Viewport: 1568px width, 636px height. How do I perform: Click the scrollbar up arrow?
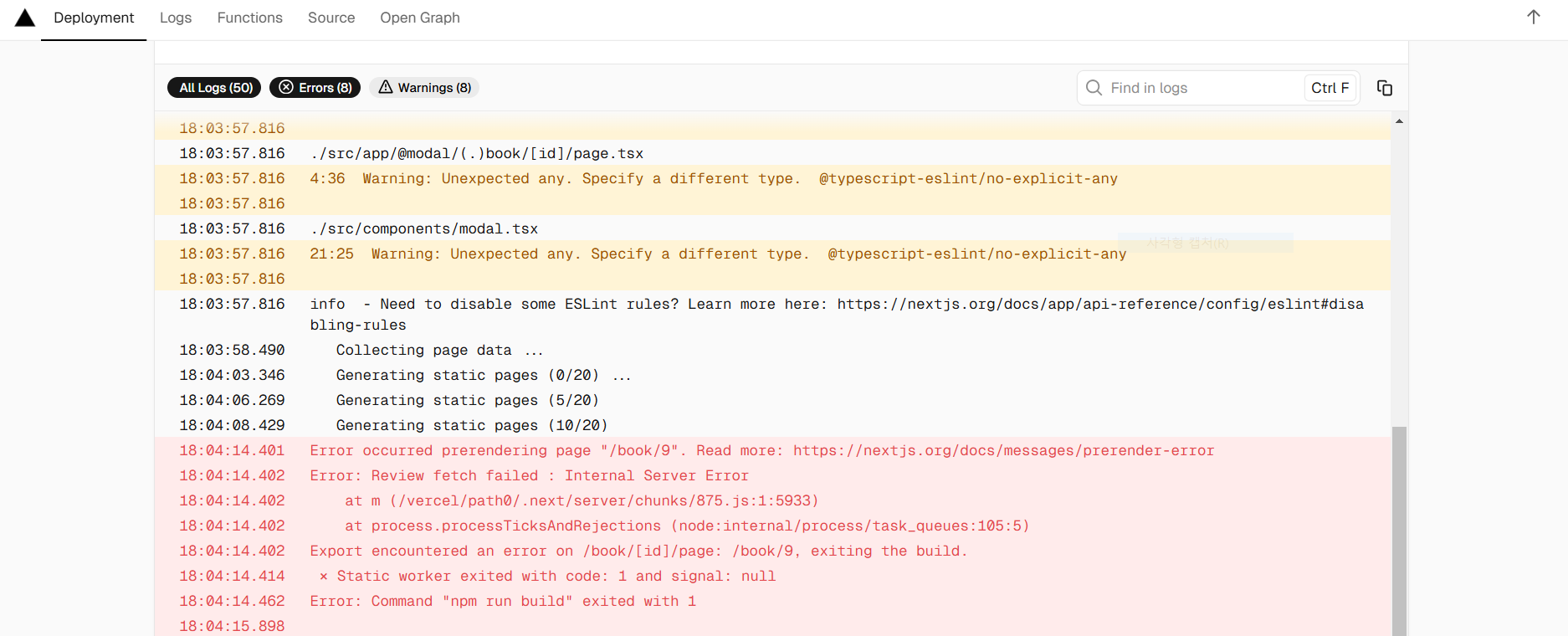tap(1399, 121)
